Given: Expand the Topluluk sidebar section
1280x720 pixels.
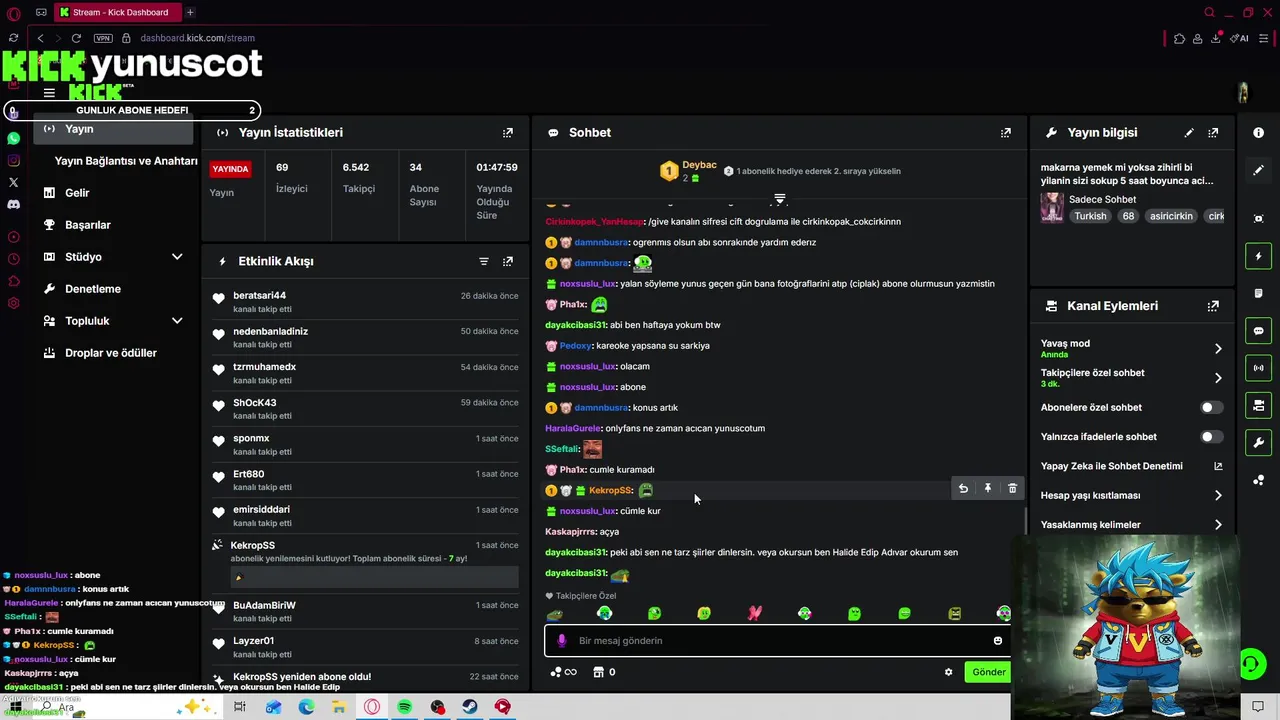Looking at the screenshot, I should point(177,321).
